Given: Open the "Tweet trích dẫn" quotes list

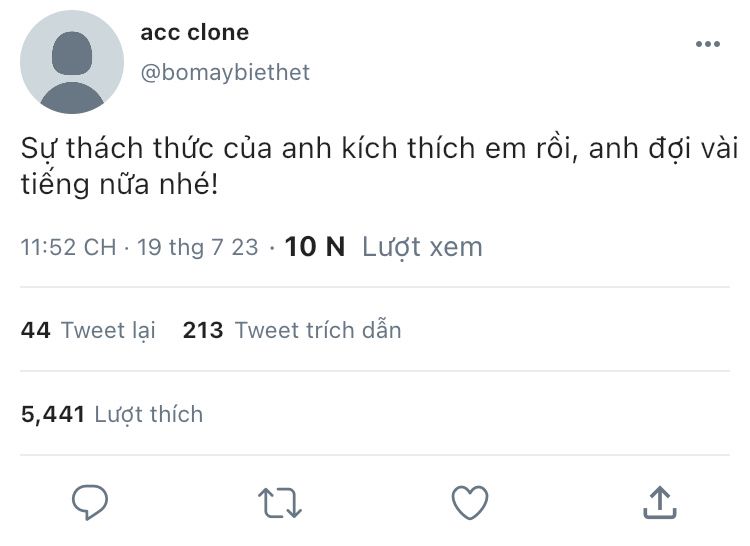Looking at the screenshot, I should (x=317, y=330).
